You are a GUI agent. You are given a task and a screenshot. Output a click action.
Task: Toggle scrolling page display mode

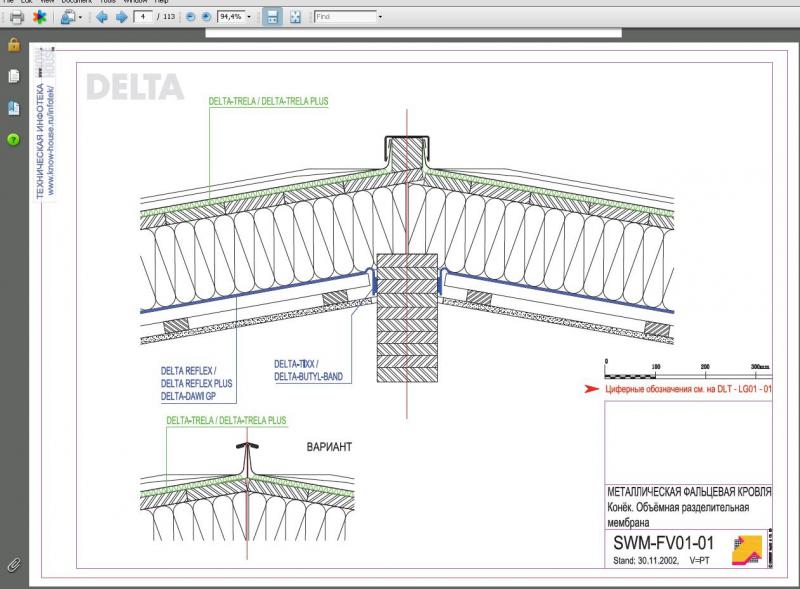click(272, 17)
